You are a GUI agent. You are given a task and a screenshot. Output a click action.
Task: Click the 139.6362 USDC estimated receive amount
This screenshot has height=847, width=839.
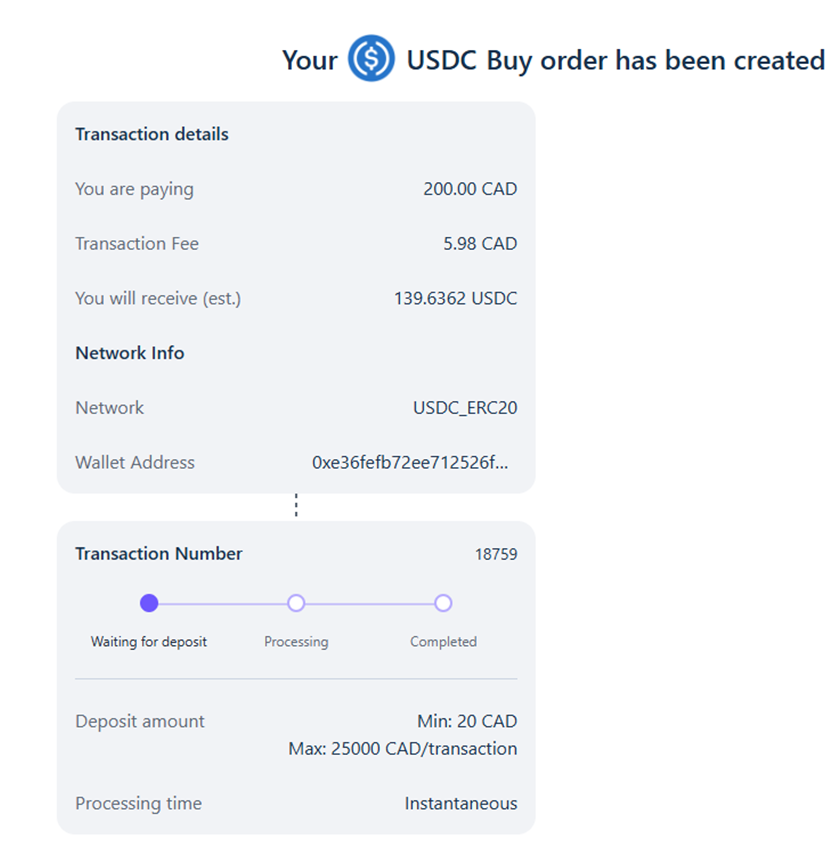[x=455, y=298]
